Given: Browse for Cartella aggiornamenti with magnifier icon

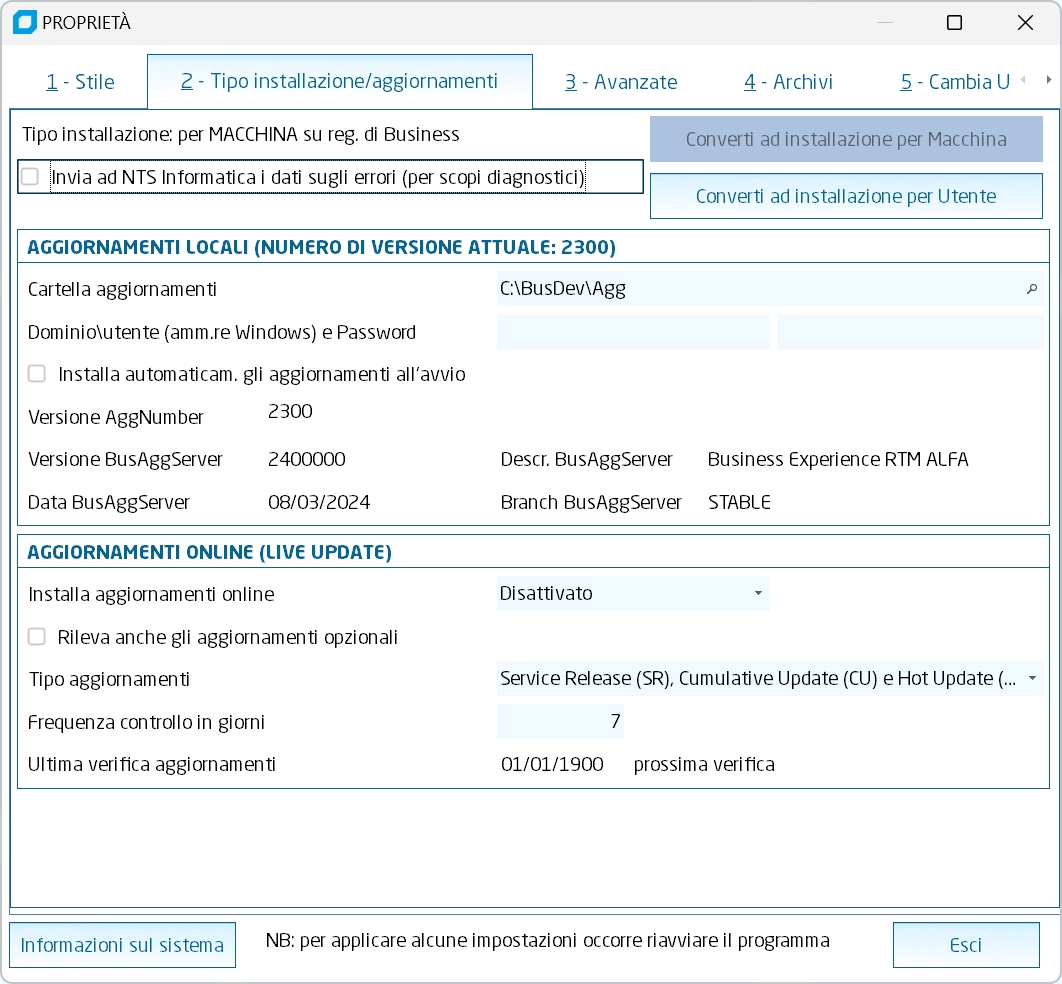Looking at the screenshot, I should [1032, 289].
